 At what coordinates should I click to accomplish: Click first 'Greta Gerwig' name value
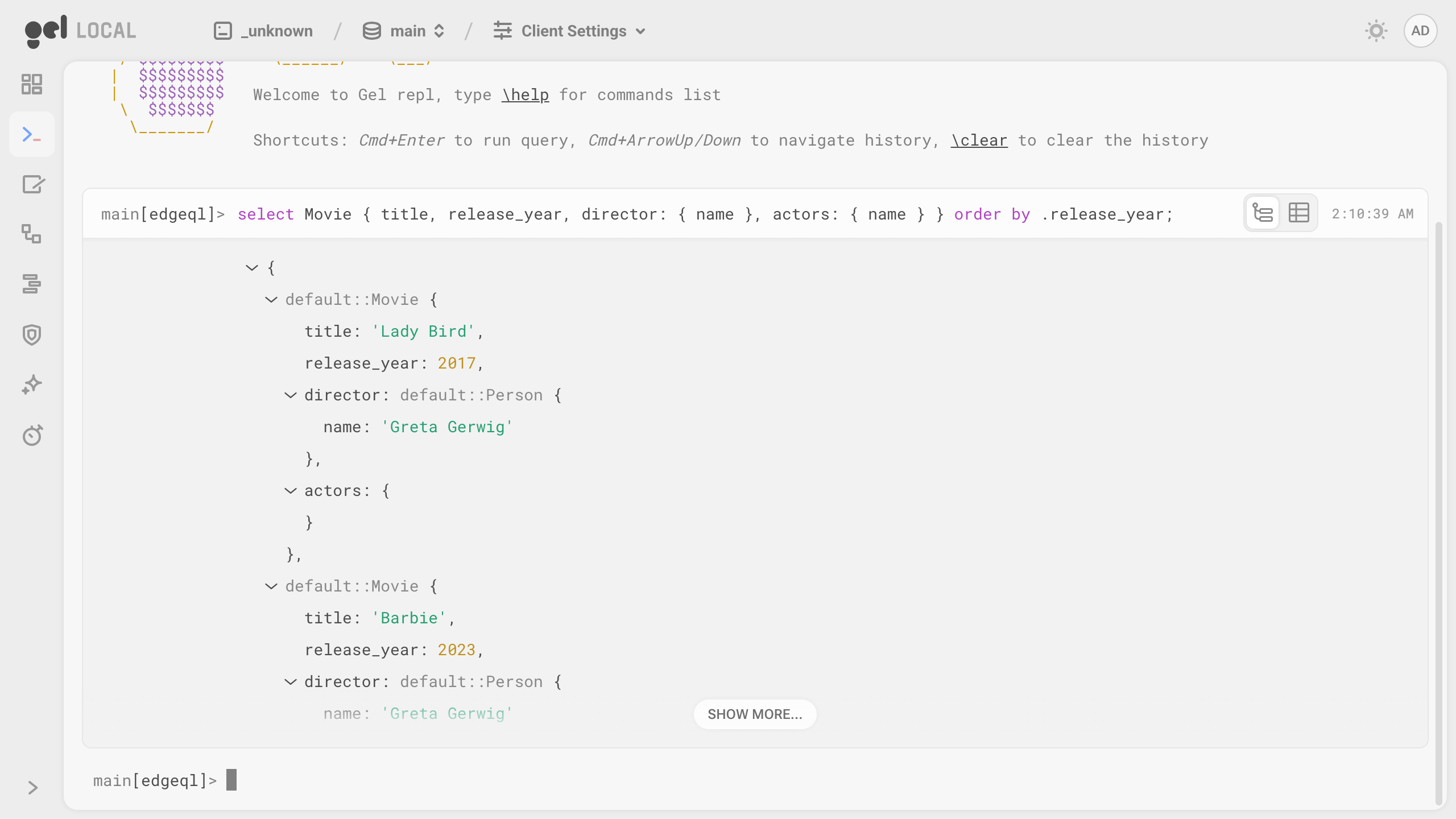pyautogui.click(x=447, y=427)
